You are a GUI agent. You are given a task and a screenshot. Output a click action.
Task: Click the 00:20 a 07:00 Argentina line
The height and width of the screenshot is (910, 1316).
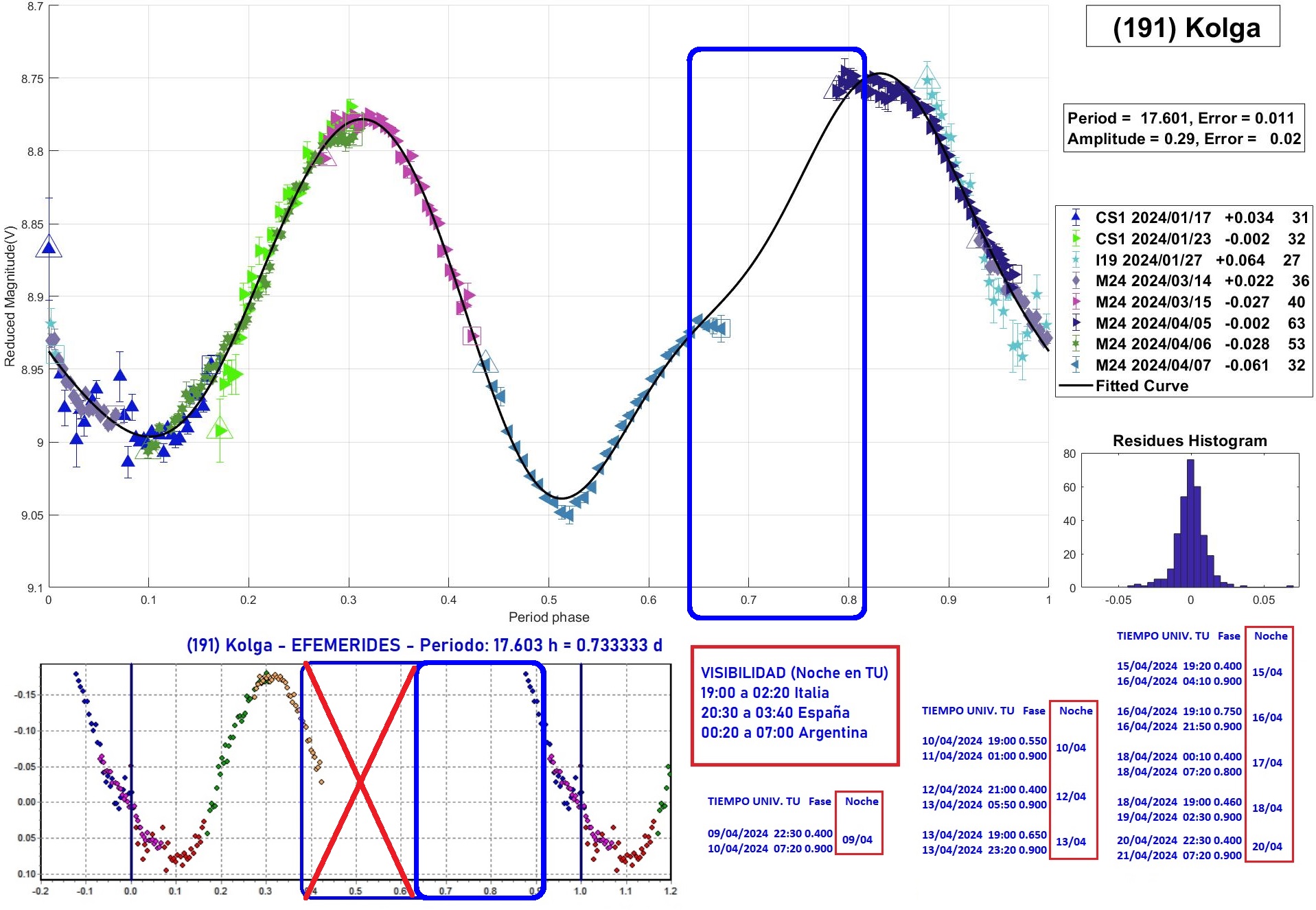(784, 732)
